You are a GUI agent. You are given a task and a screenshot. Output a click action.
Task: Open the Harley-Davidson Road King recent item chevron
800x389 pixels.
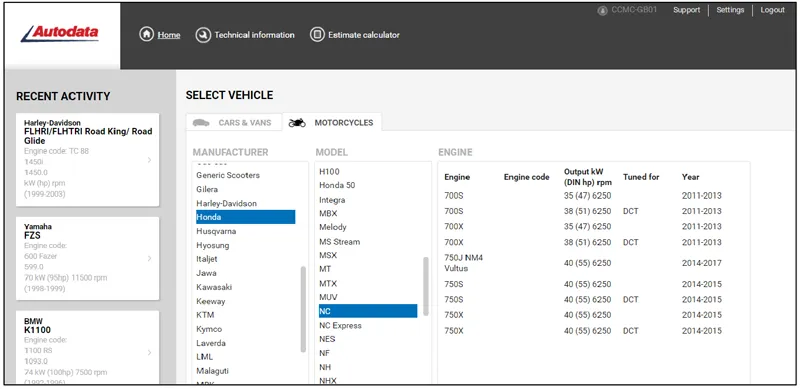coord(149,160)
